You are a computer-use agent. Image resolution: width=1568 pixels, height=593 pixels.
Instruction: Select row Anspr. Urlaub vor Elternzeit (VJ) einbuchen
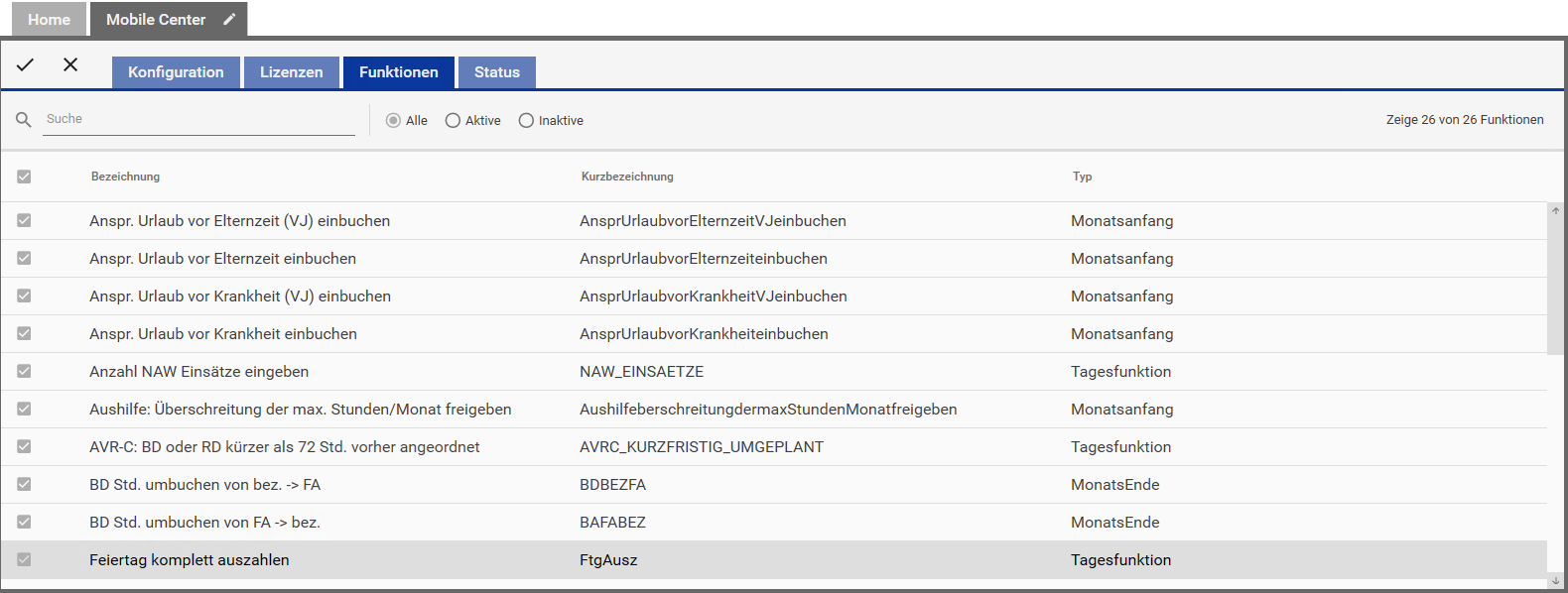pos(774,220)
